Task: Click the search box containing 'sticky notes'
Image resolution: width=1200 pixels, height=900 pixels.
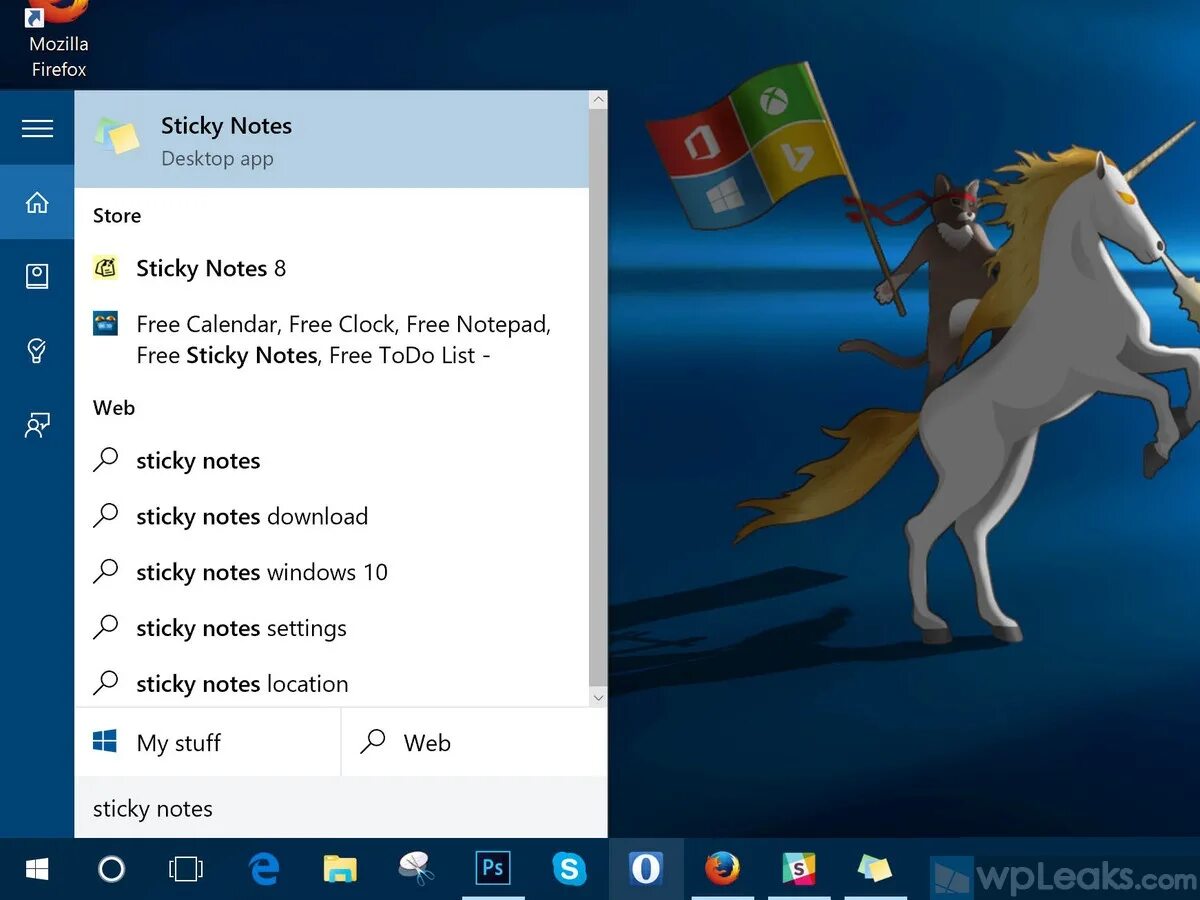Action: point(341,808)
